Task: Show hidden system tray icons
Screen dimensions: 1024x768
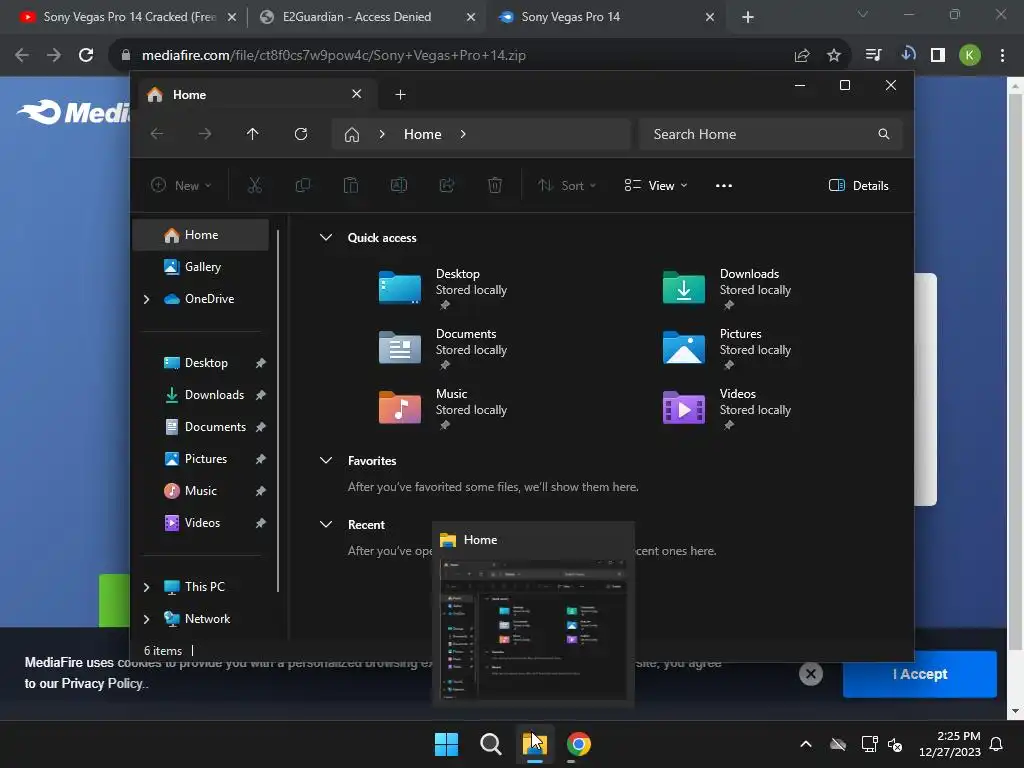Action: tap(806, 744)
